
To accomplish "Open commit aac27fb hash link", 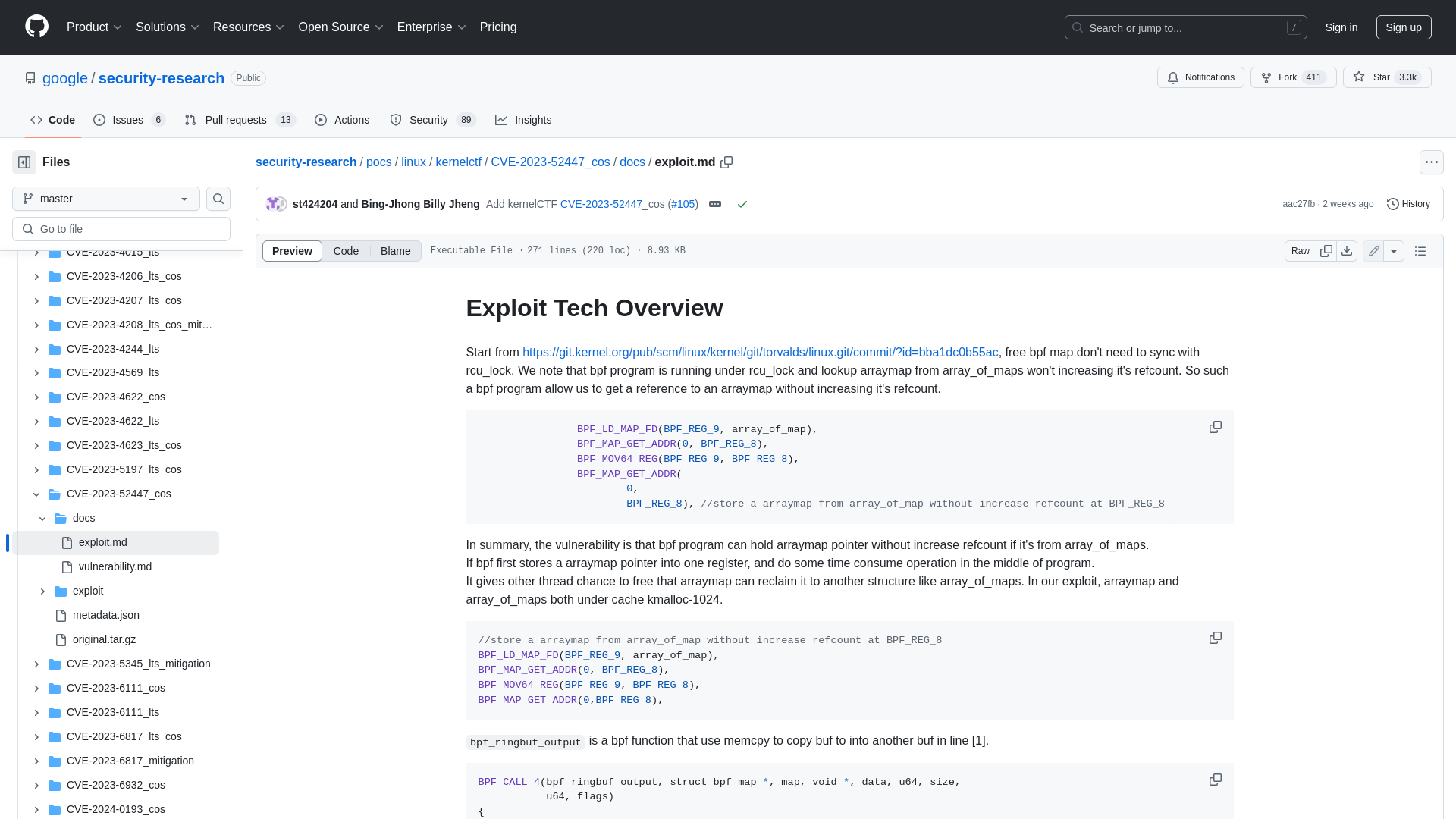I will 1298,204.
